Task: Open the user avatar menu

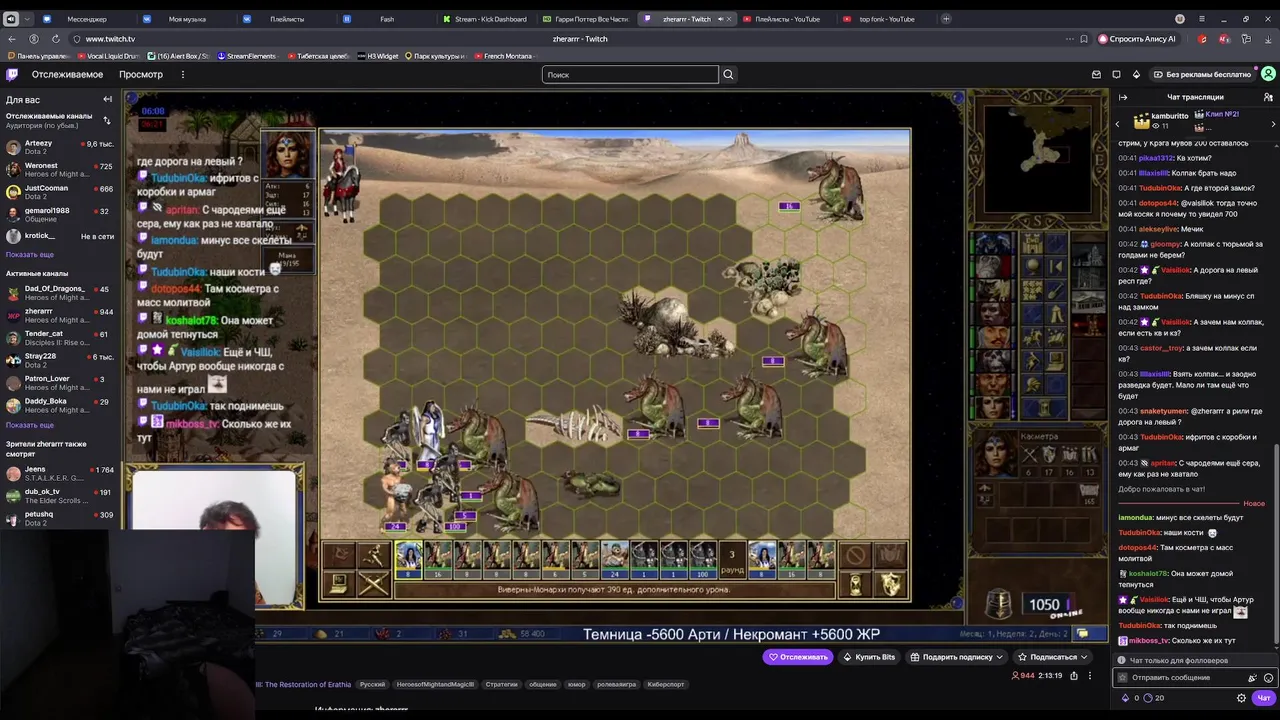Action: pos(1268,74)
